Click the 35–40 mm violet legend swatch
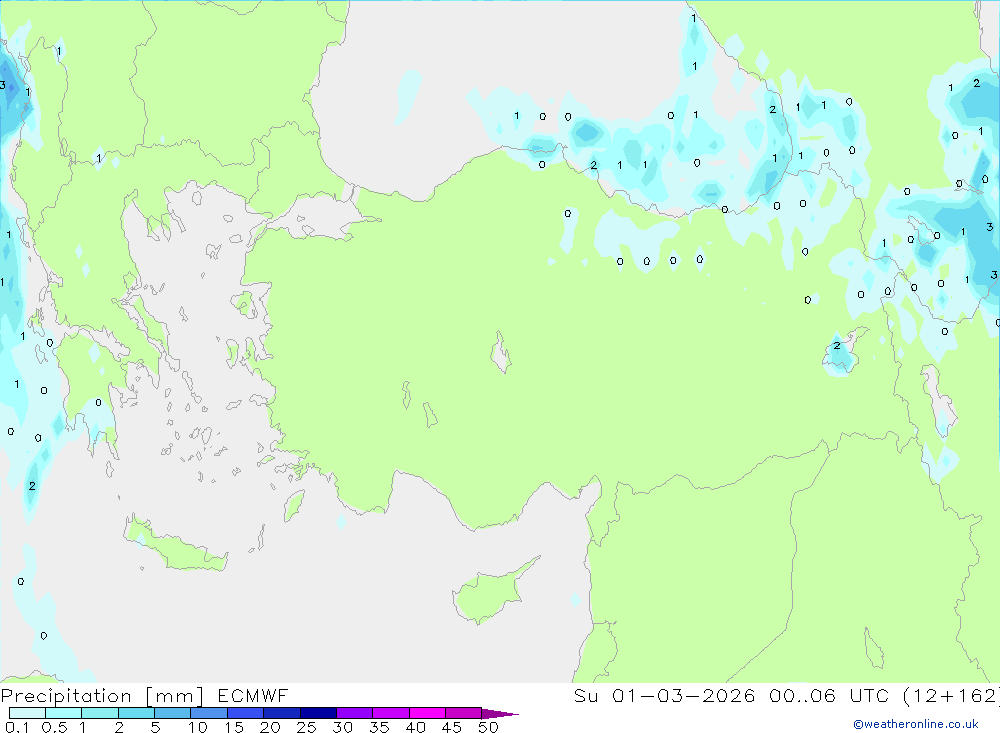1000x733 pixels. coord(391,713)
